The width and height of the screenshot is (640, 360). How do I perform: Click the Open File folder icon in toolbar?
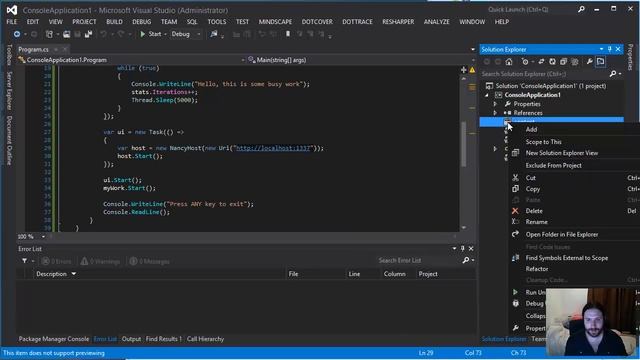click(x=66, y=34)
